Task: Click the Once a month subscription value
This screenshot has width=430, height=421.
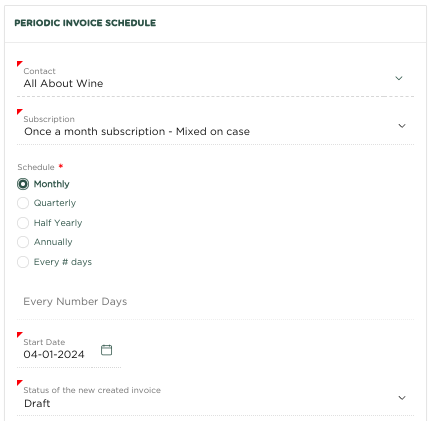Action: [137, 132]
